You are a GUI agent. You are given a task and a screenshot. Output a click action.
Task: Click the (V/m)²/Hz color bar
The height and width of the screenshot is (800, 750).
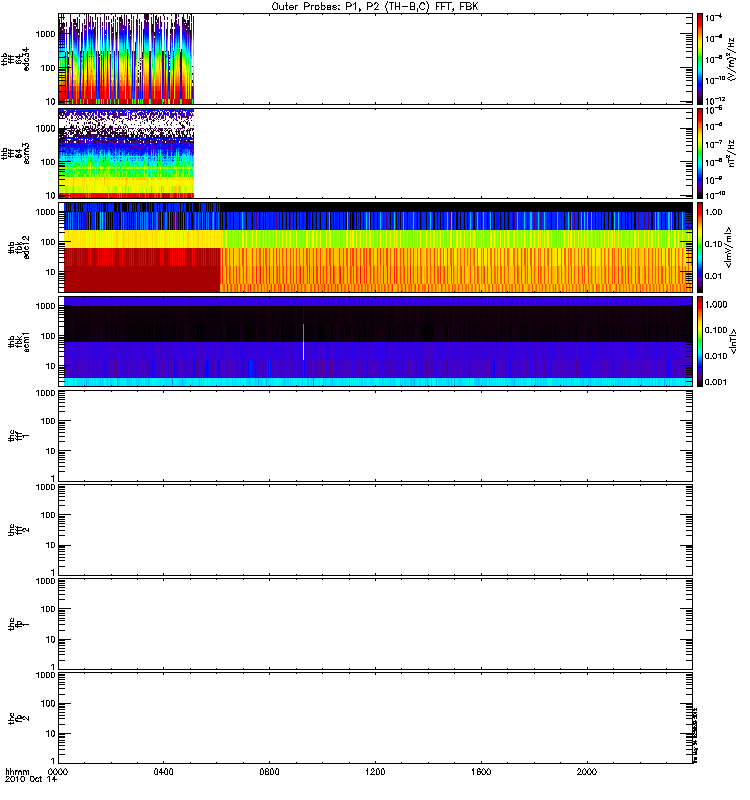pyautogui.click(x=700, y=59)
